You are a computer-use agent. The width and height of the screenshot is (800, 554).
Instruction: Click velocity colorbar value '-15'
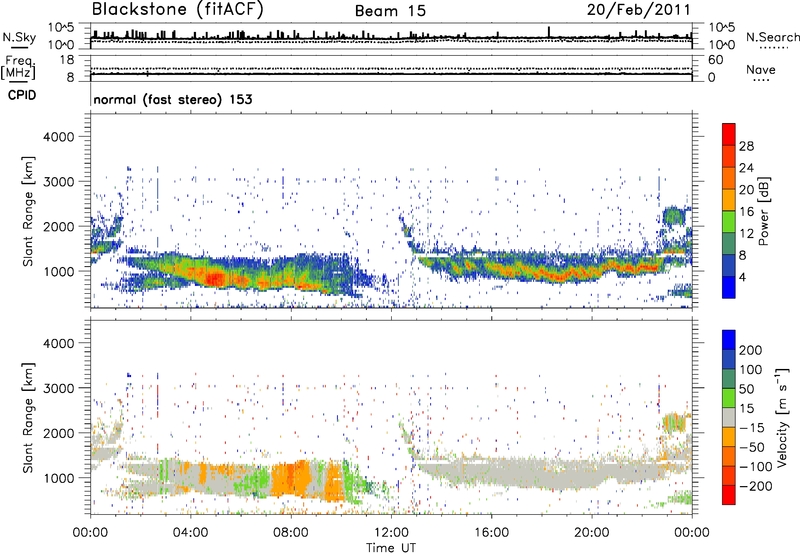[x=752, y=428]
